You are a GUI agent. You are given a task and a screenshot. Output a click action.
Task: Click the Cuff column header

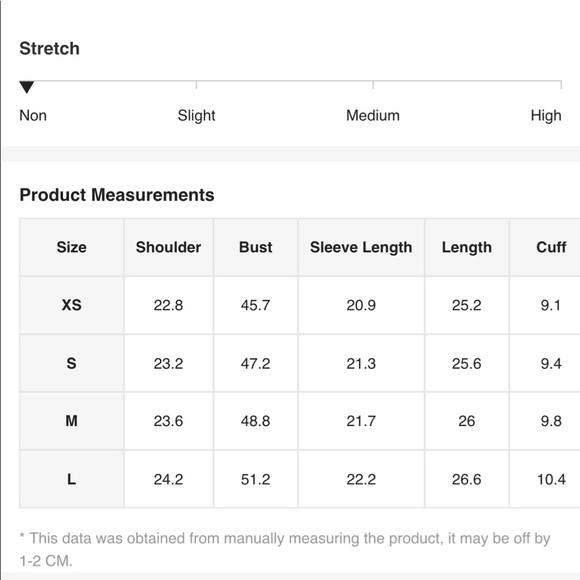[x=545, y=247]
